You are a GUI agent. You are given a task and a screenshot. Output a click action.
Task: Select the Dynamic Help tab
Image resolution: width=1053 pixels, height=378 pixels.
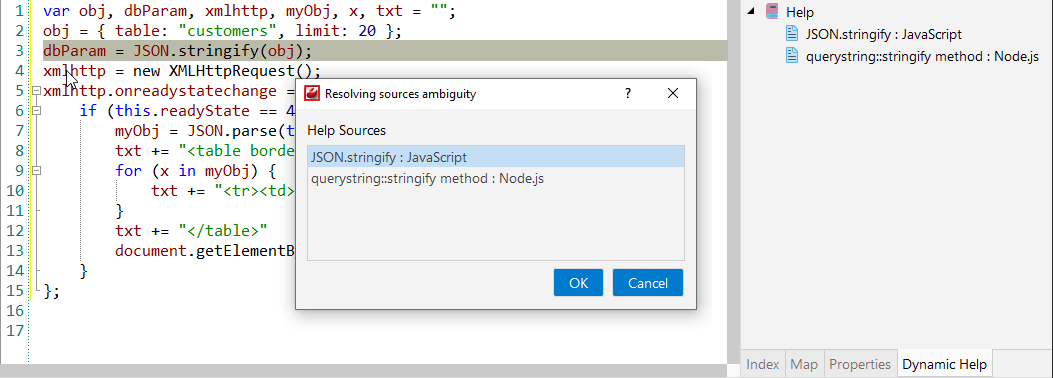[x=945, y=365]
